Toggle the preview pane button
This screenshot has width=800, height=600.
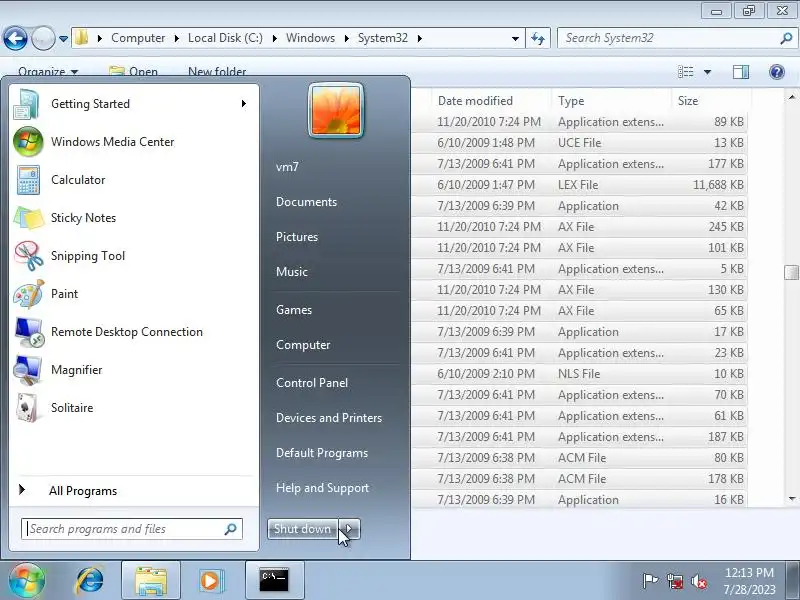tap(741, 72)
